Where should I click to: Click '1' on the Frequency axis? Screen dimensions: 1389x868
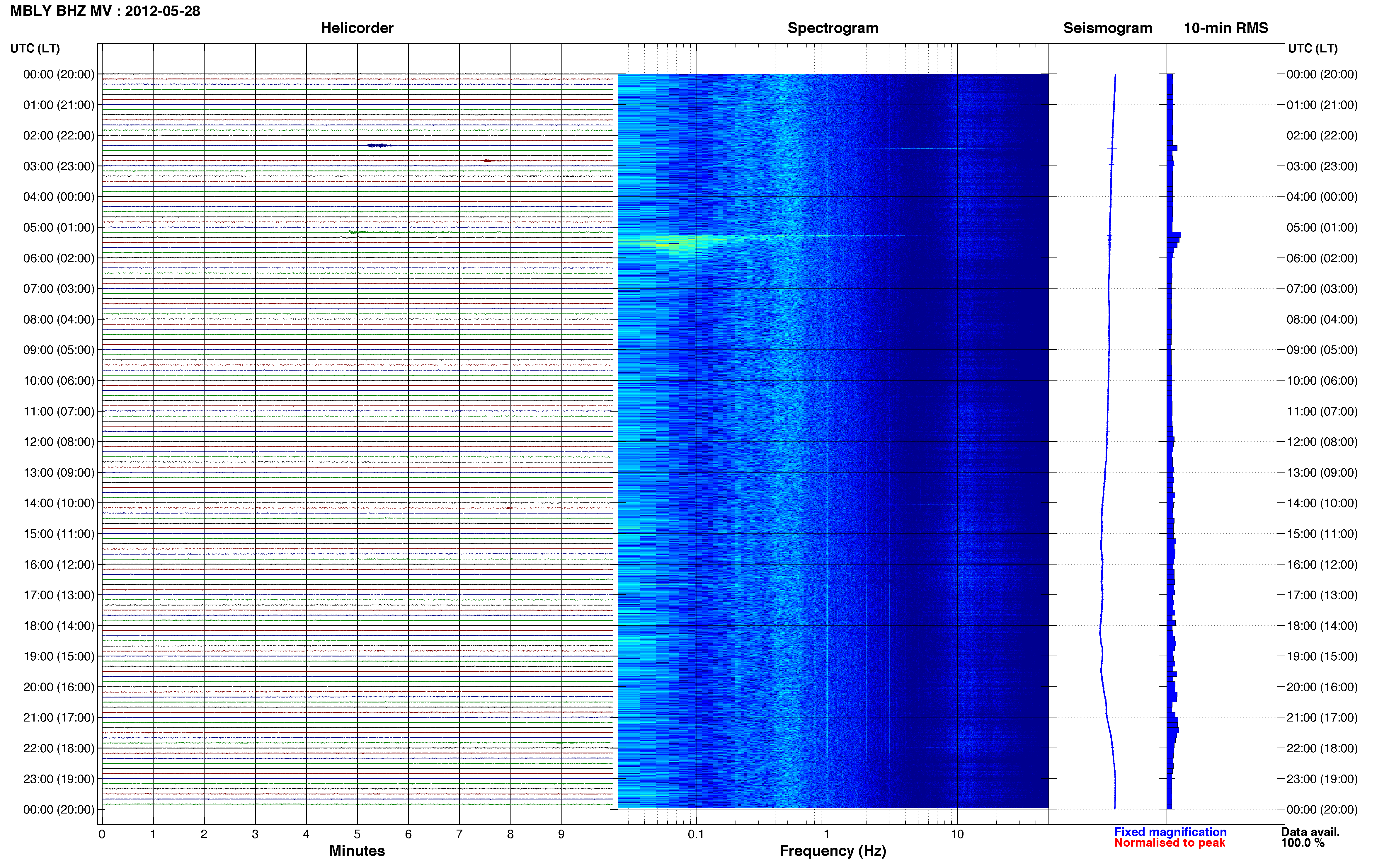pos(827,834)
